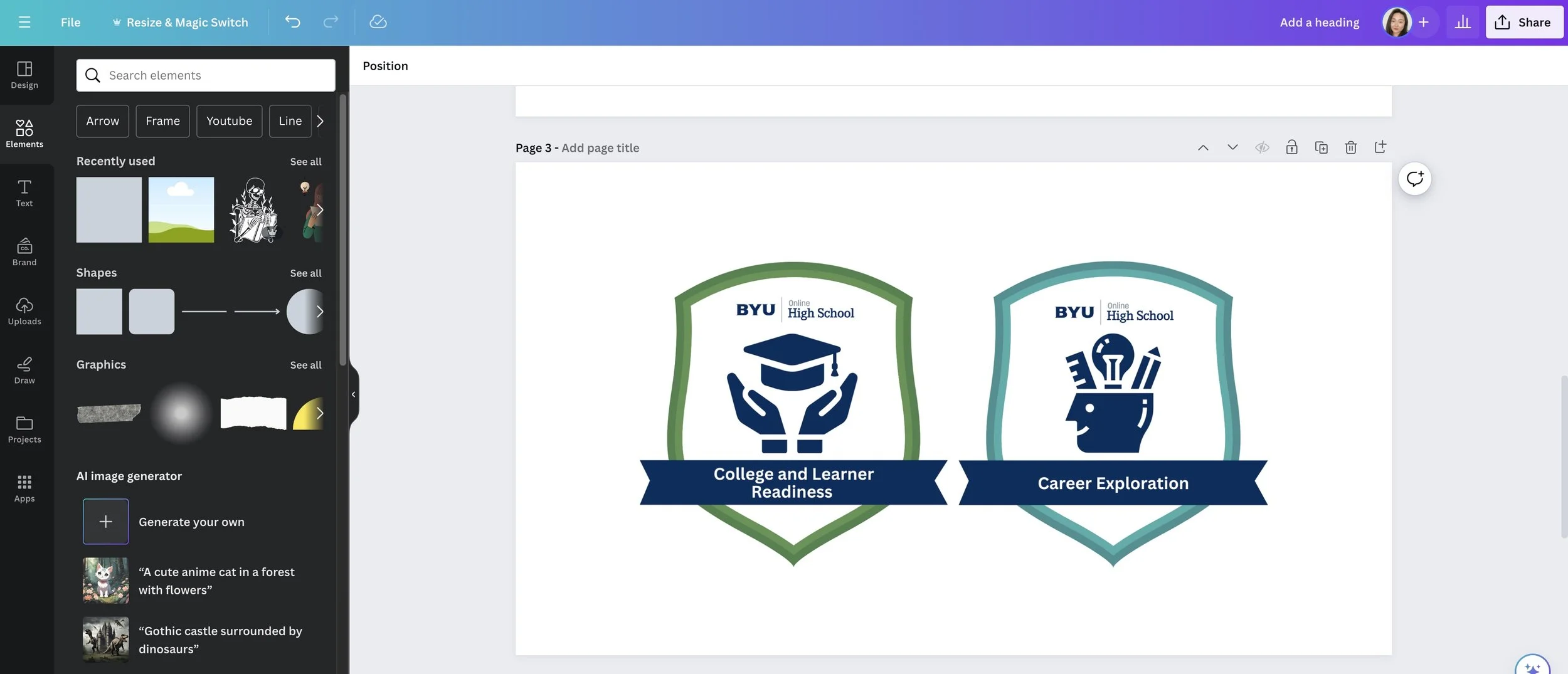Open the Magic assistant sparkle button
This screenshot has width=1568, height=674.
1532,665
